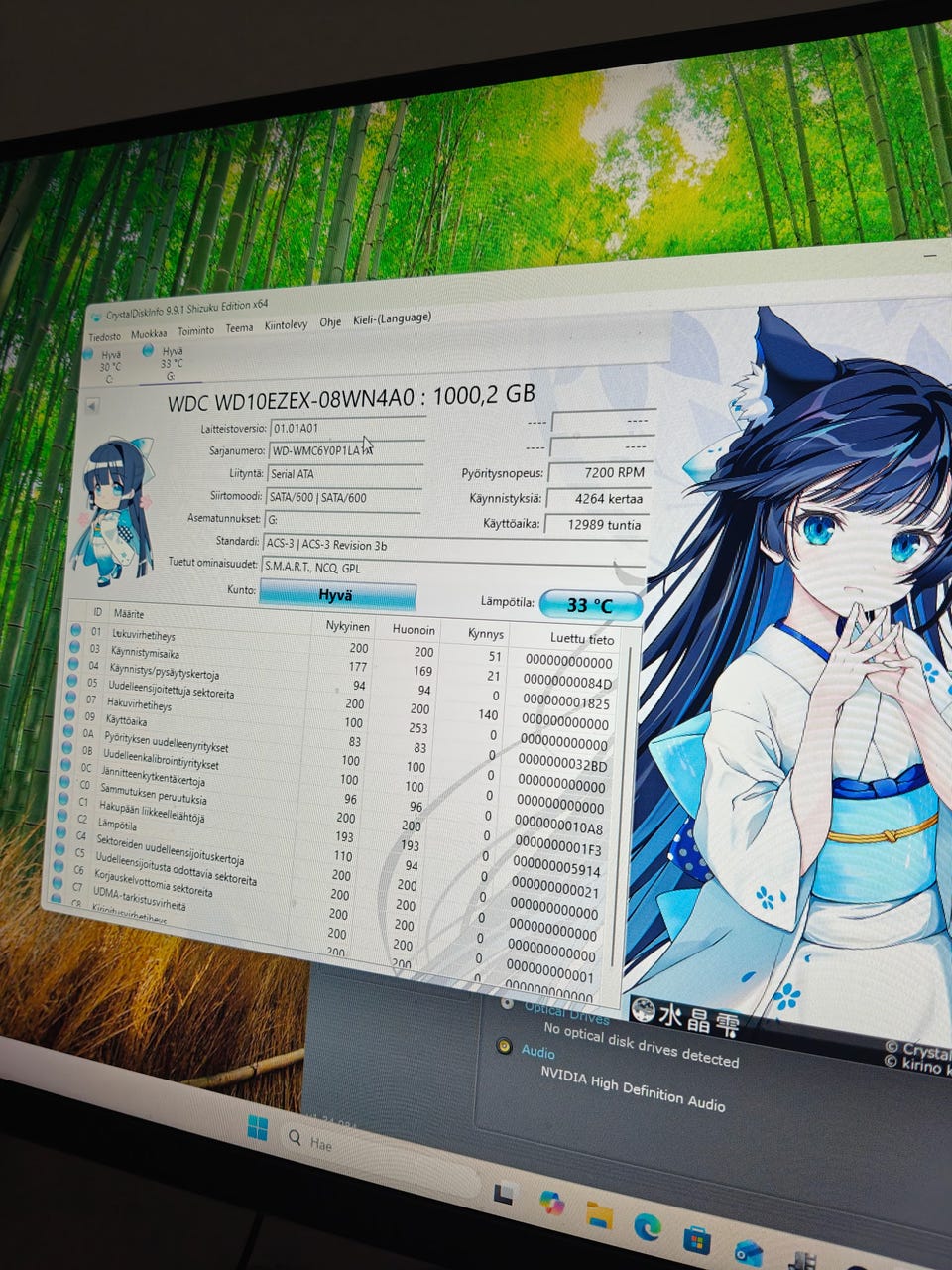Click the Tuetut ominaisuudet S.M.A.R.T. field
952x1270 pixels.
452,571
